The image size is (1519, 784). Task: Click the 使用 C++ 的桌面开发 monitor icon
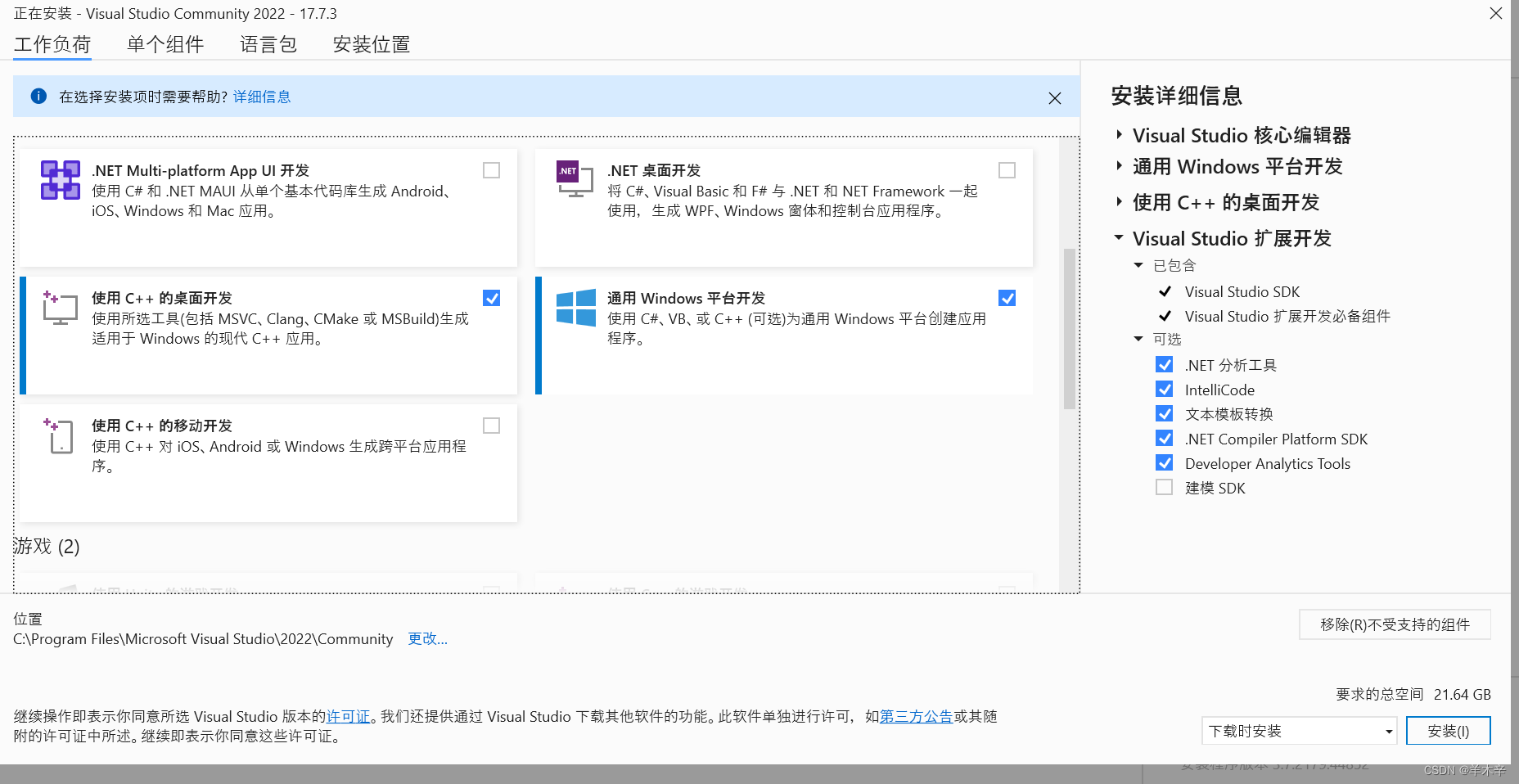[x=60, y=307]
